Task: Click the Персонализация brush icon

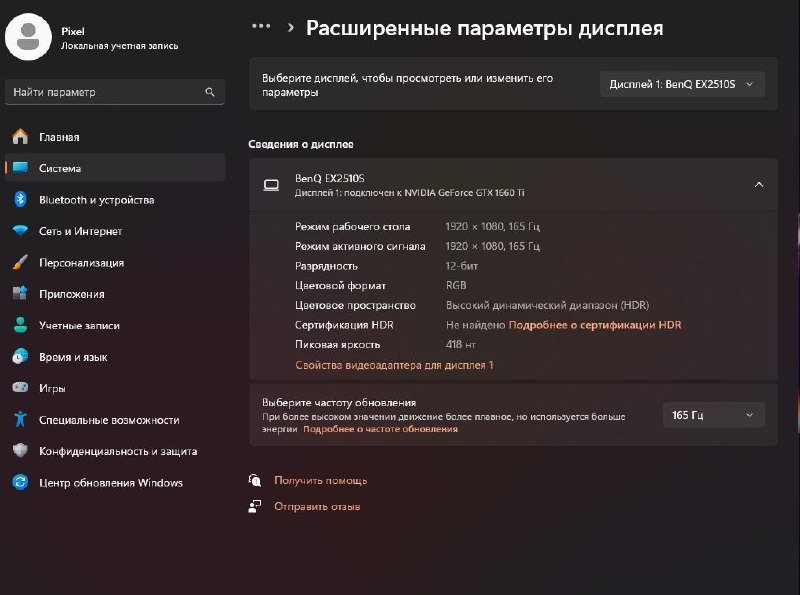Action: click(x=20, y=262)
